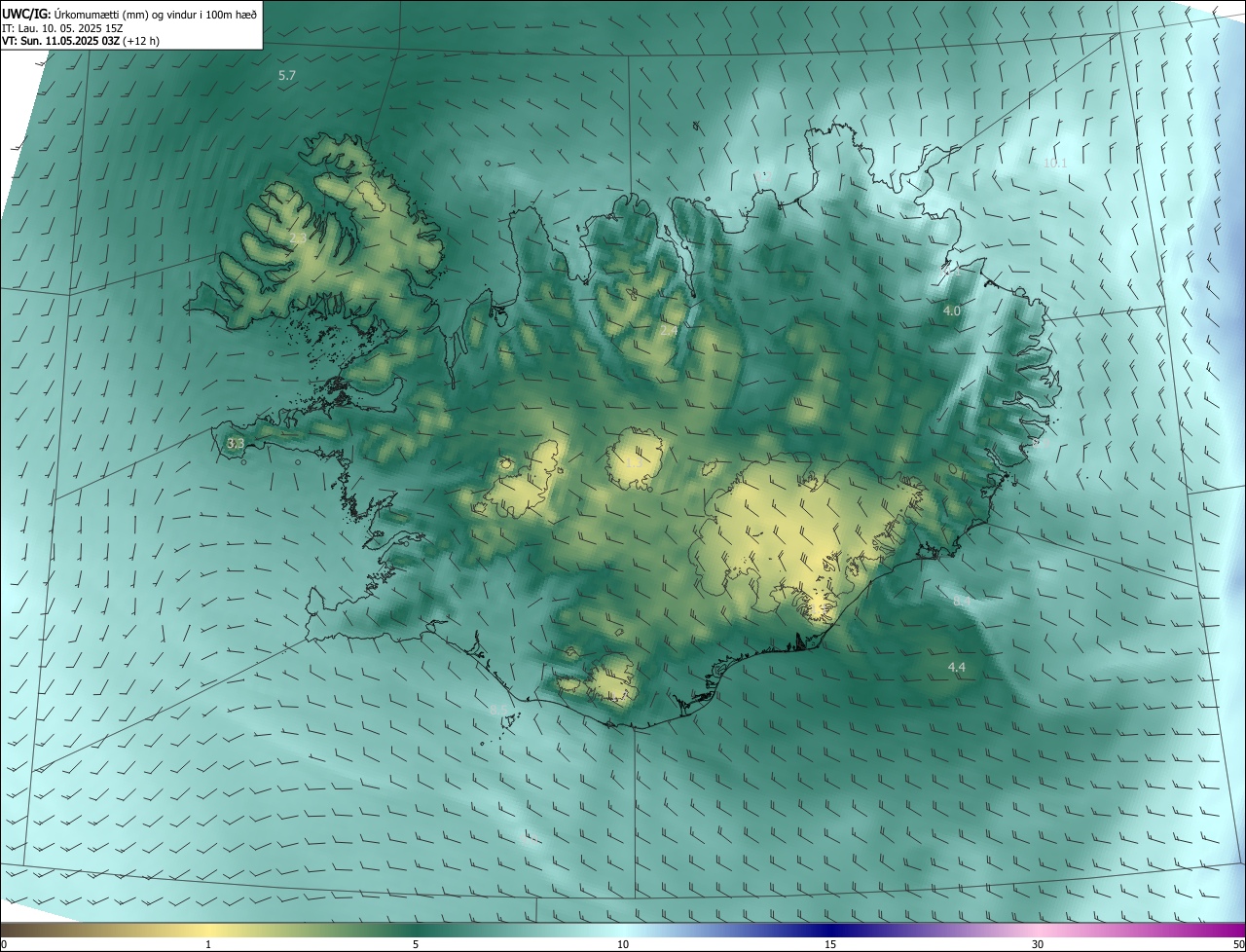Screen dimensions: 1246x952
Task: Click the colour scale tick label 0
Action: point(4,944)
